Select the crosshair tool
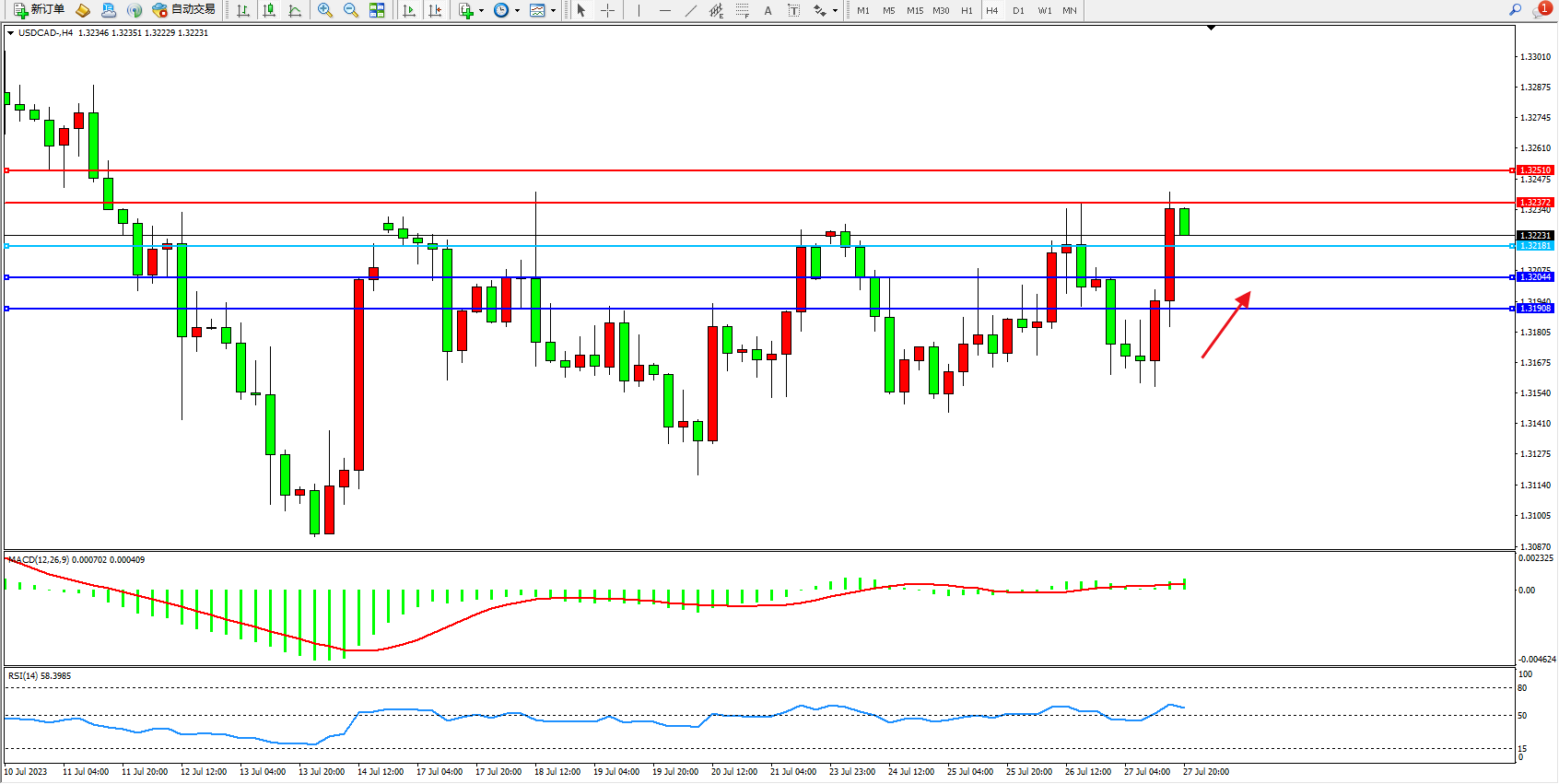 [x=608, y=10]
